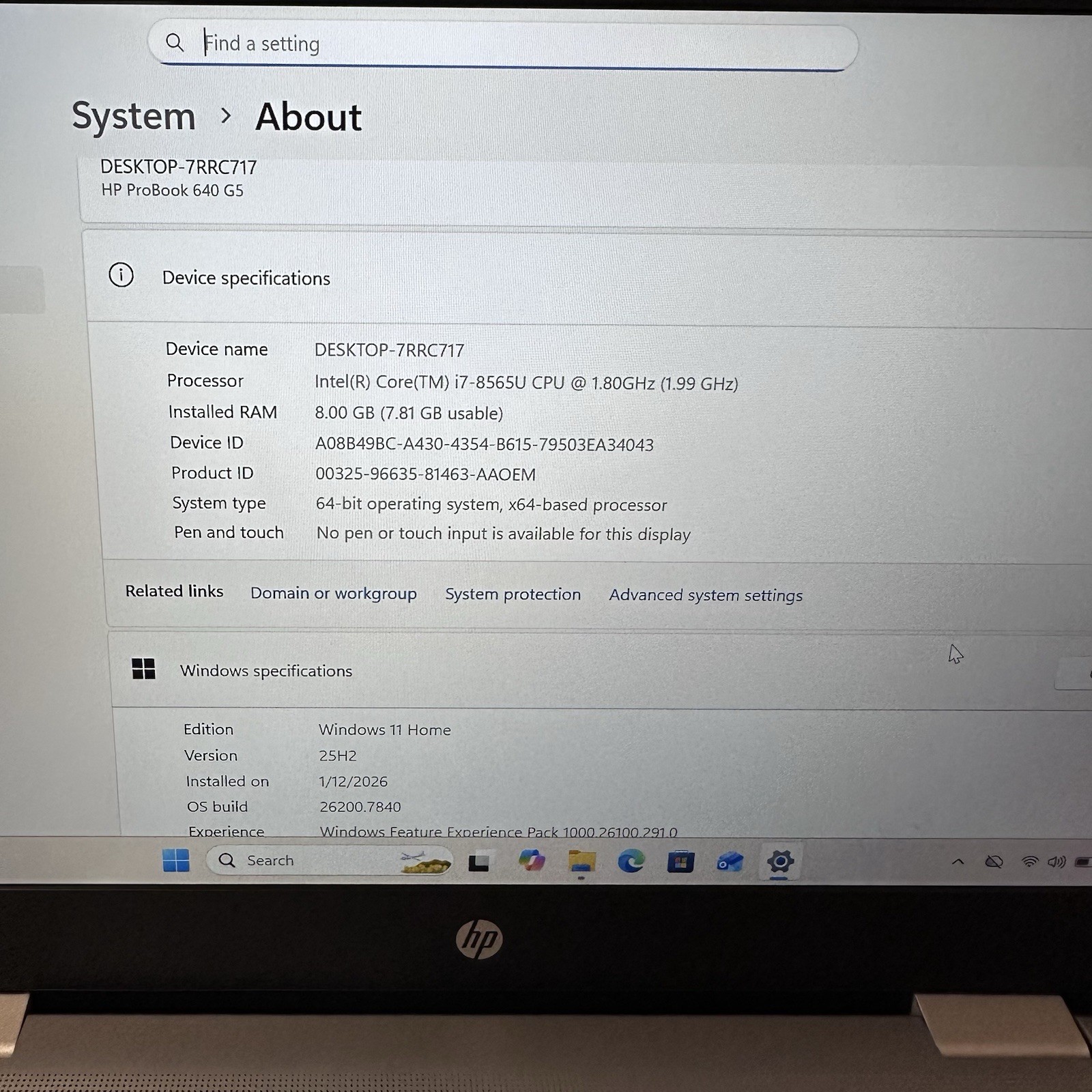Click the OS build value 26200.7840
This screenshot has height=1092, width=1092.
(x=360, y=807)
